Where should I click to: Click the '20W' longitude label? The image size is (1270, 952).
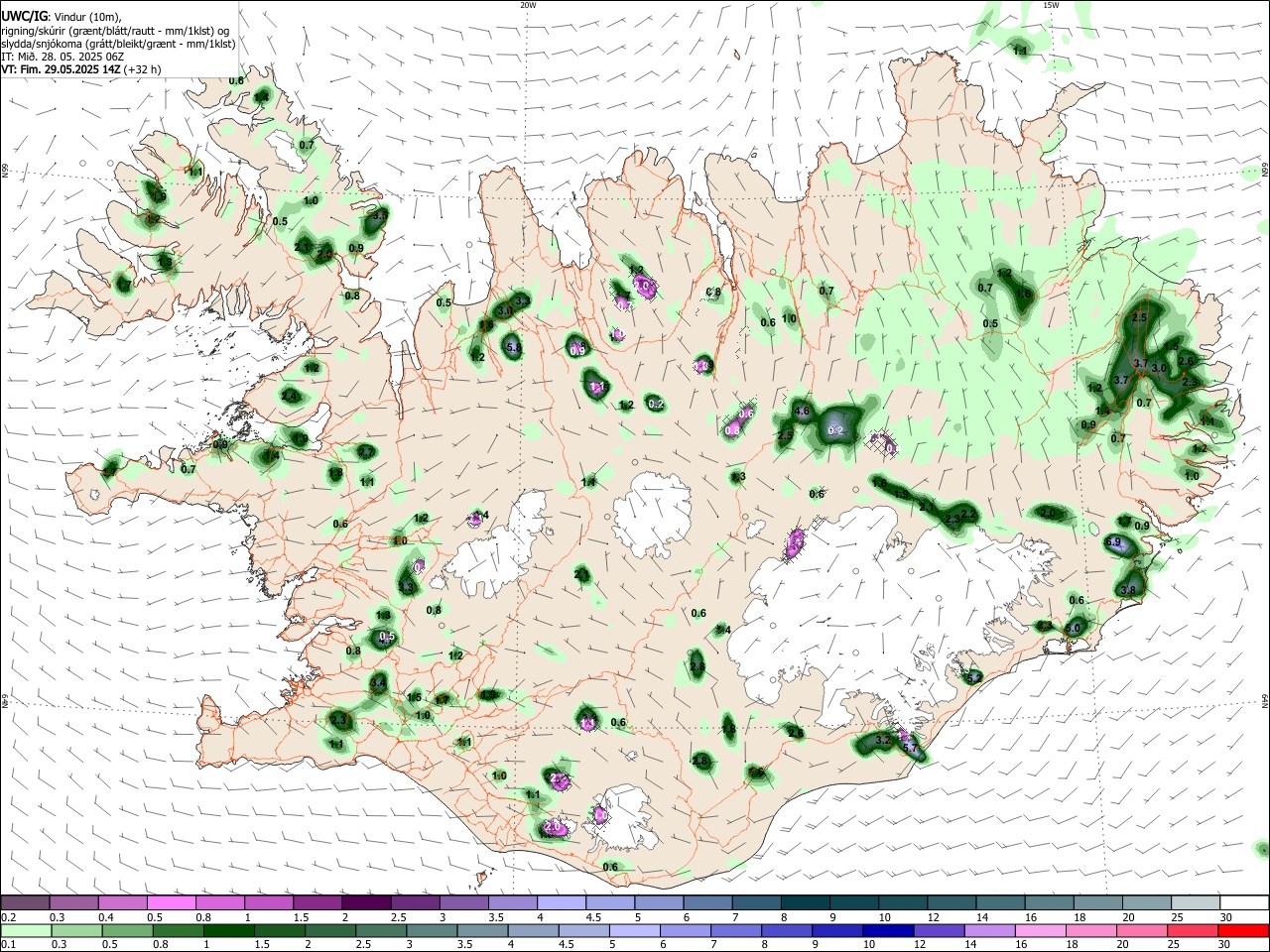pos(528,5)
